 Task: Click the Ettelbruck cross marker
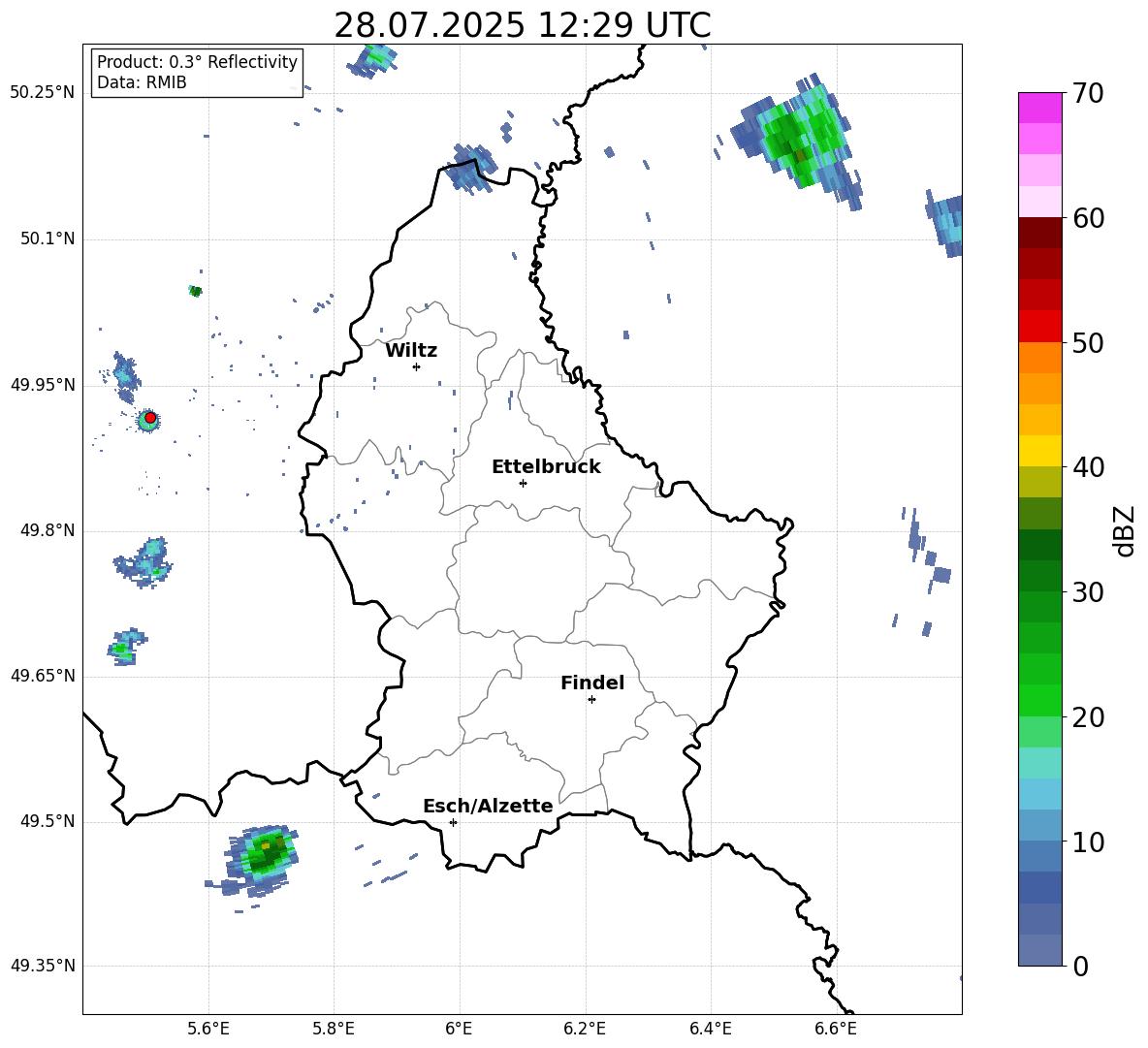[x=523, y=483]
